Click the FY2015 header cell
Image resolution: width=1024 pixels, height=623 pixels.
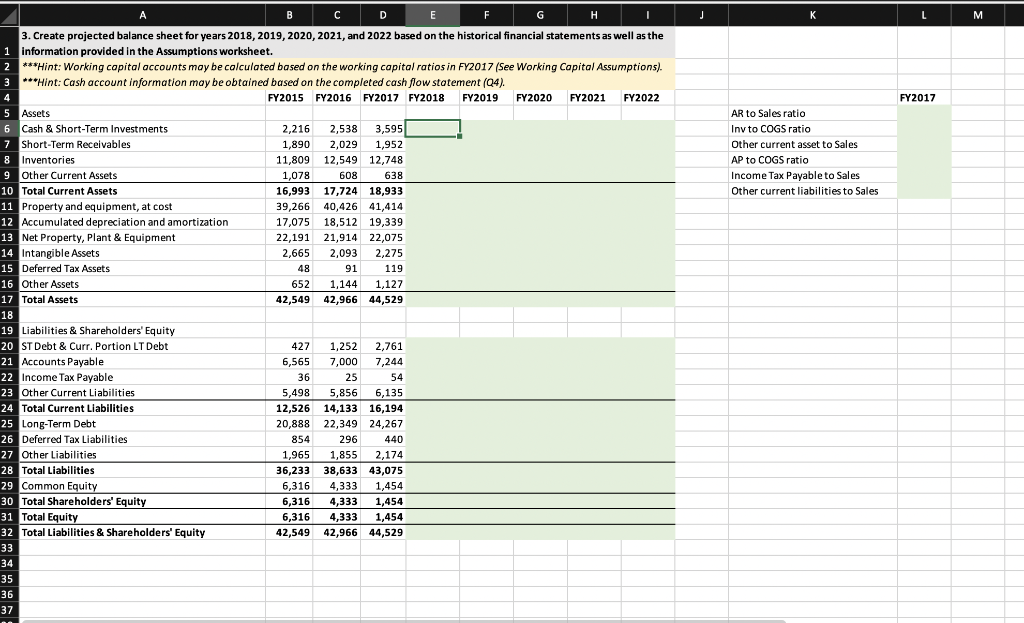point(289,97)
